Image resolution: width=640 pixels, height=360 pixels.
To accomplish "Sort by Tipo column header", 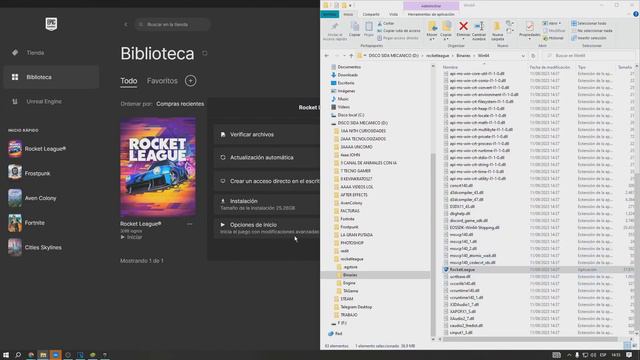I will [x=582, y=67].
